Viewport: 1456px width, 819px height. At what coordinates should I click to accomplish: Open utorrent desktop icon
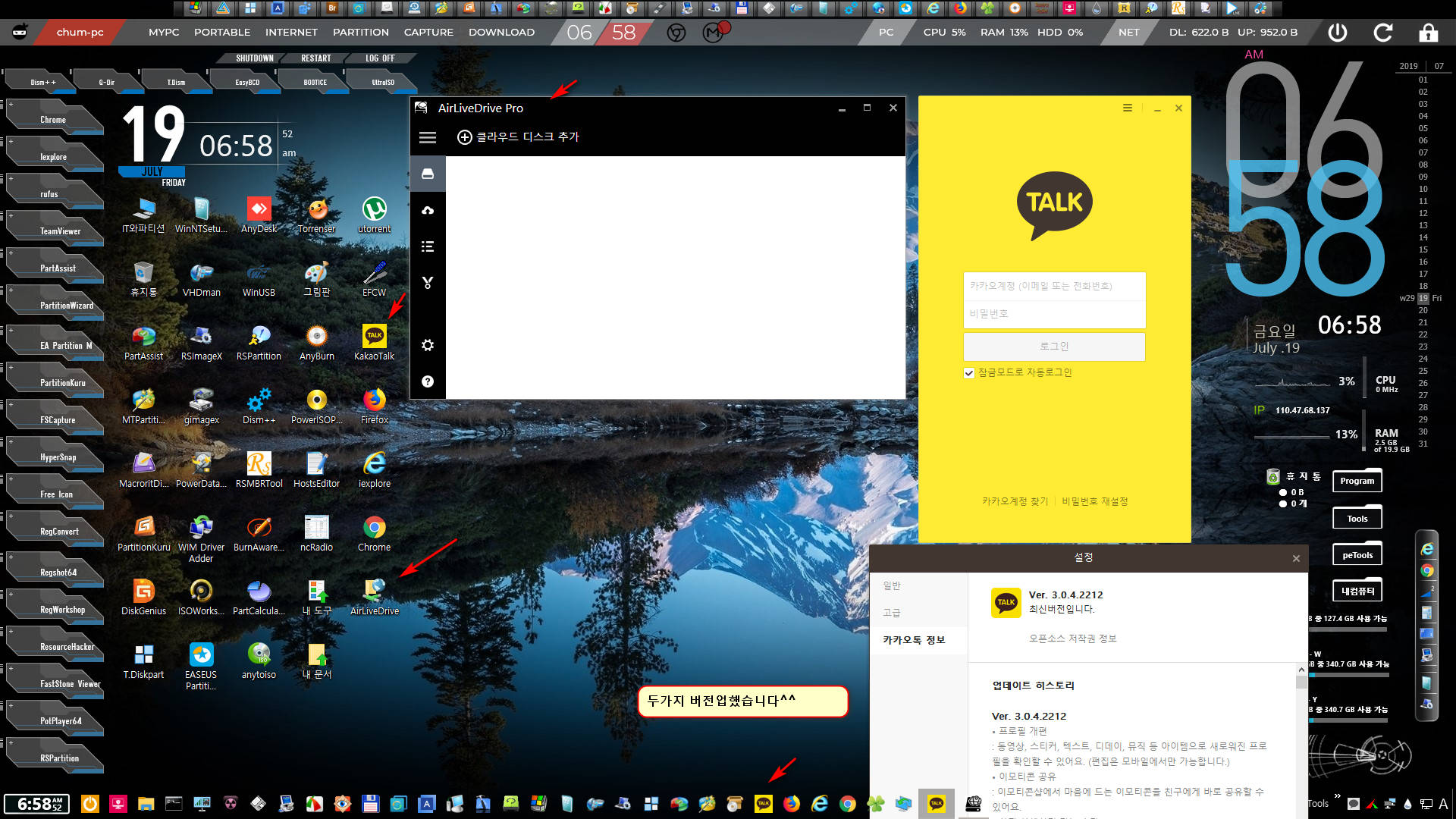pyautogui.click(x=374, y=215)
